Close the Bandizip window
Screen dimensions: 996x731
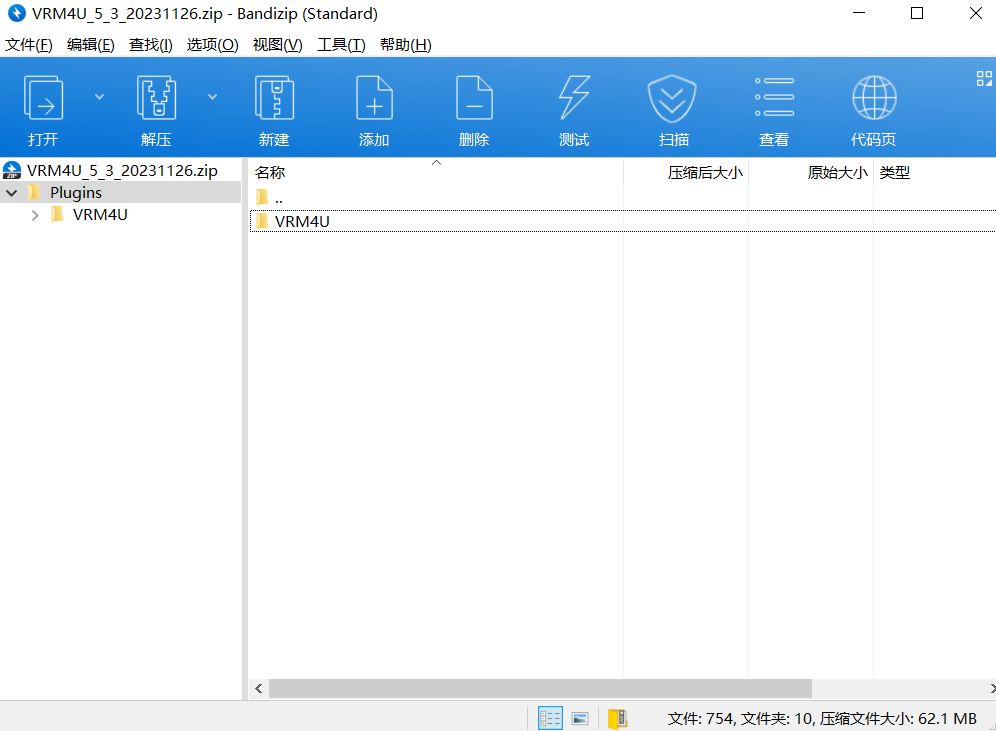pyautogui.click(x=976, y=13)
